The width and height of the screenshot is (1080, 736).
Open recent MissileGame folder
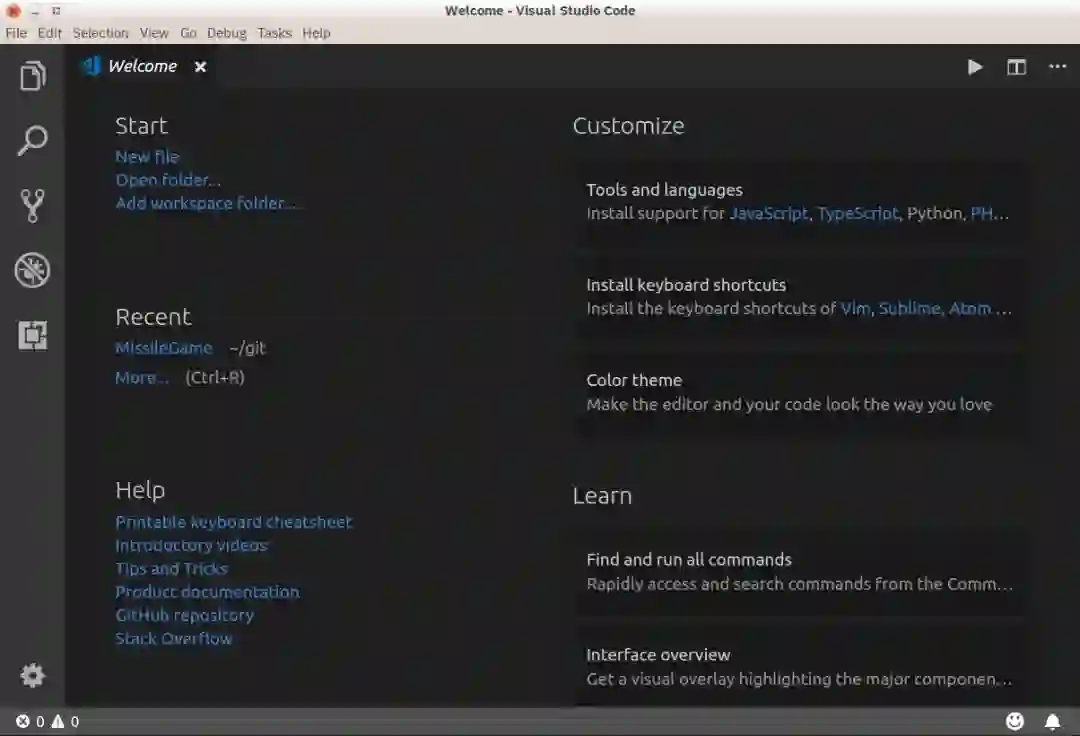[164, 348]
